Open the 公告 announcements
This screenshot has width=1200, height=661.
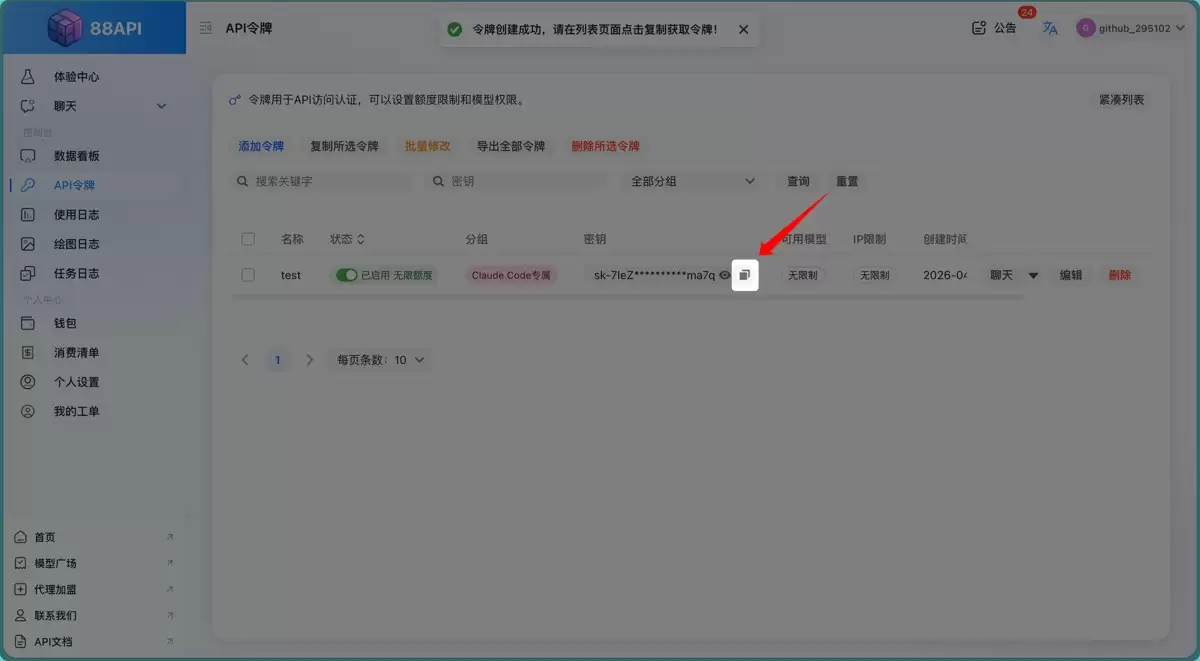point(994,28)
